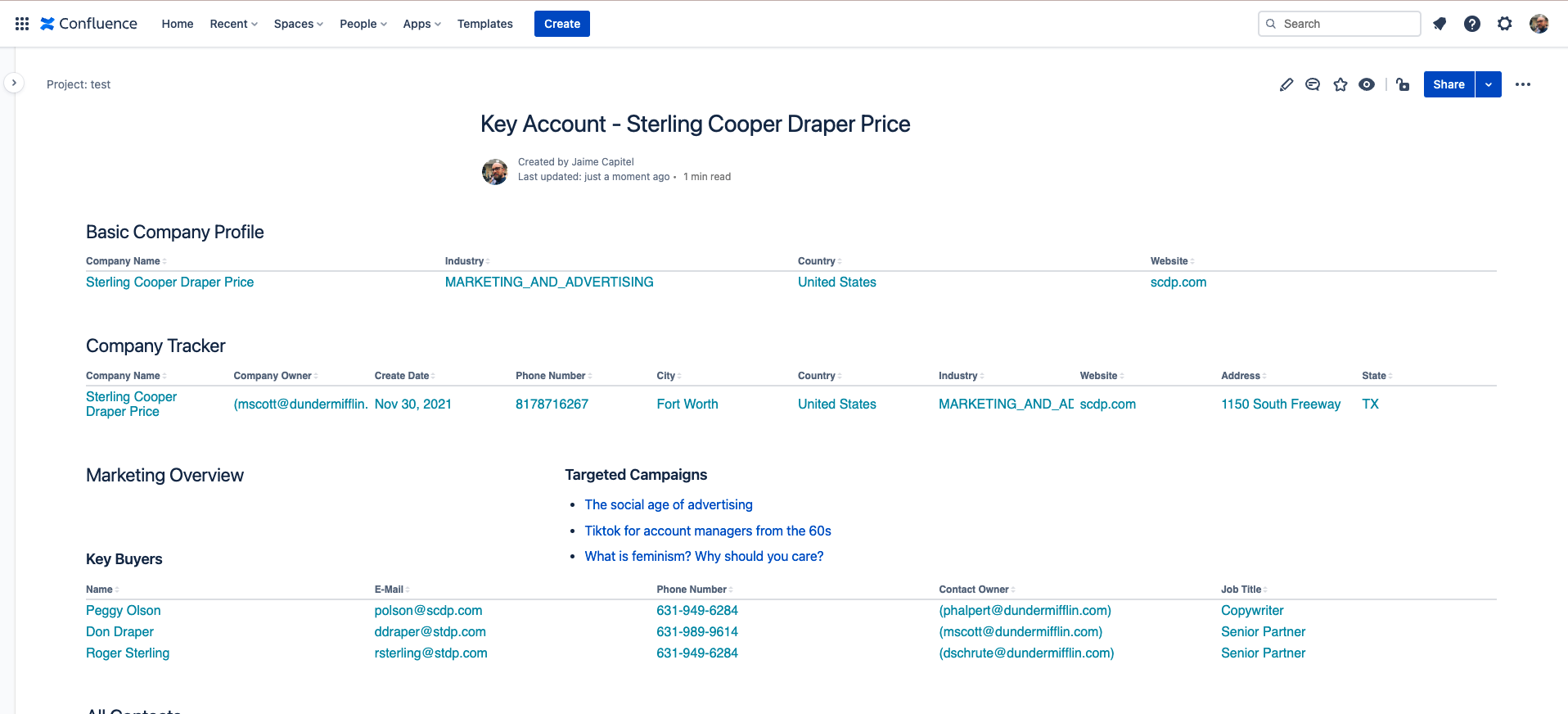
Task: Click the TX state link
Action: (1370, 404)
